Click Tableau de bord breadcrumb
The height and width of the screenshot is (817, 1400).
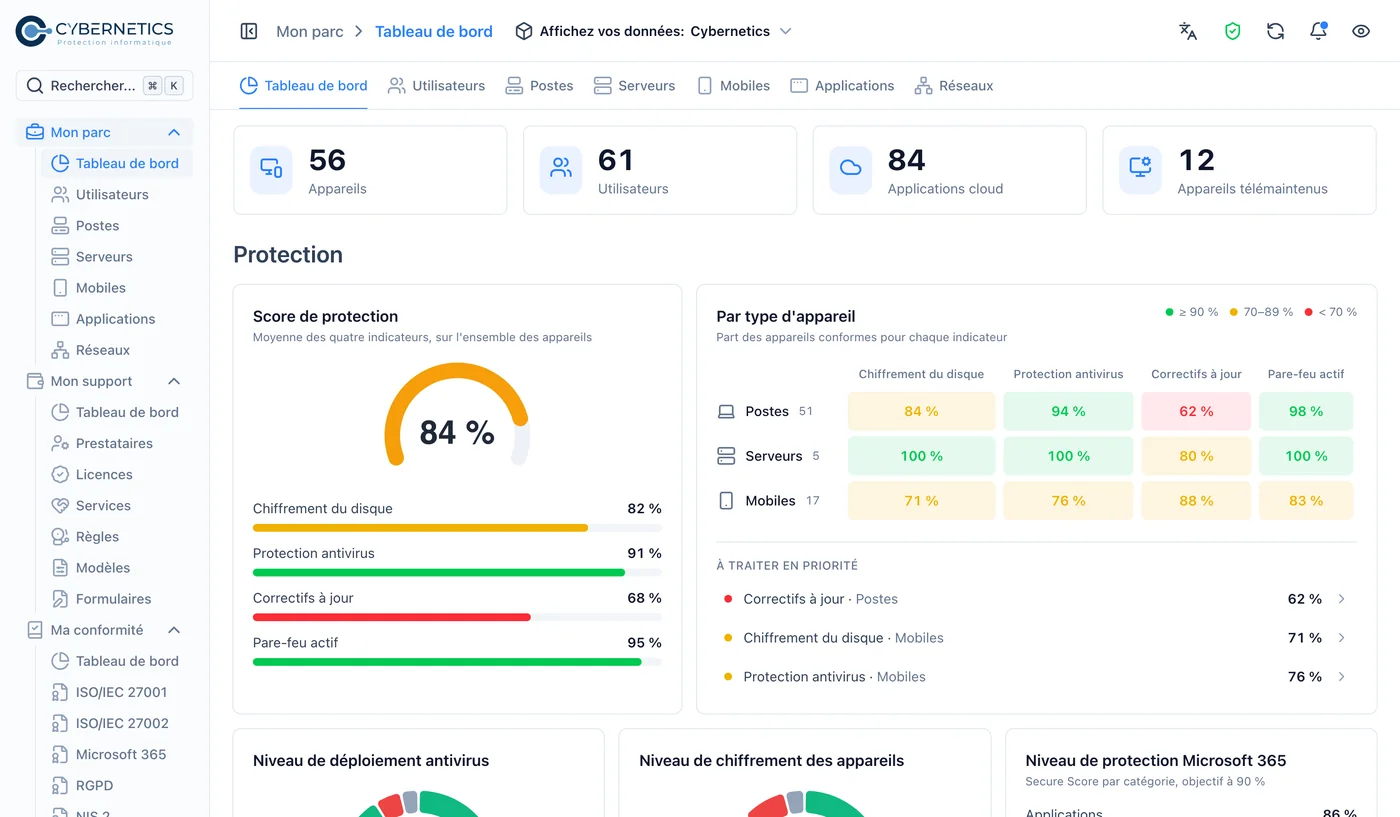434,31
